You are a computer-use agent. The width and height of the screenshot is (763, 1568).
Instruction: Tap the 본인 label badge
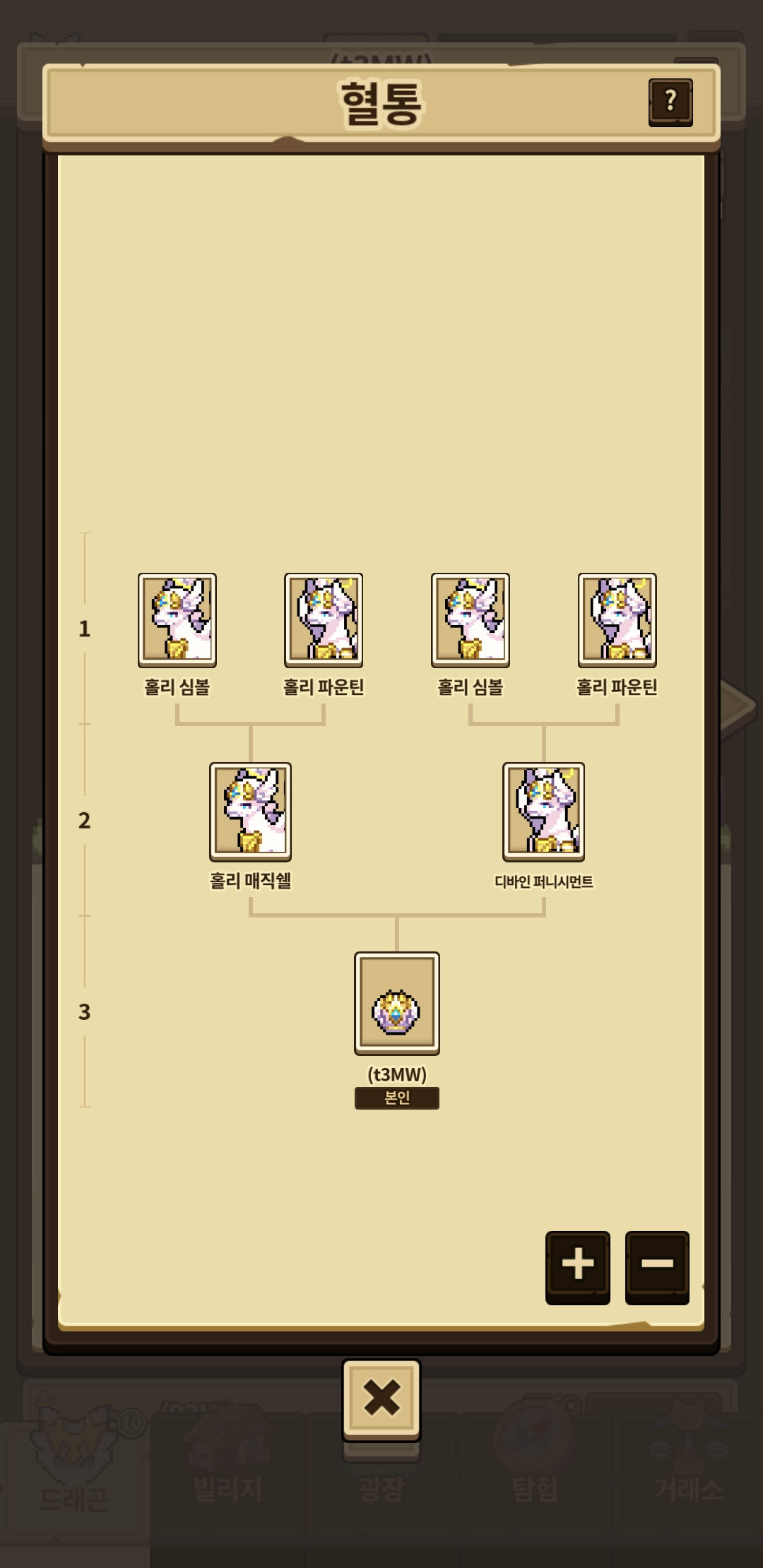[x=397, y=1098]
